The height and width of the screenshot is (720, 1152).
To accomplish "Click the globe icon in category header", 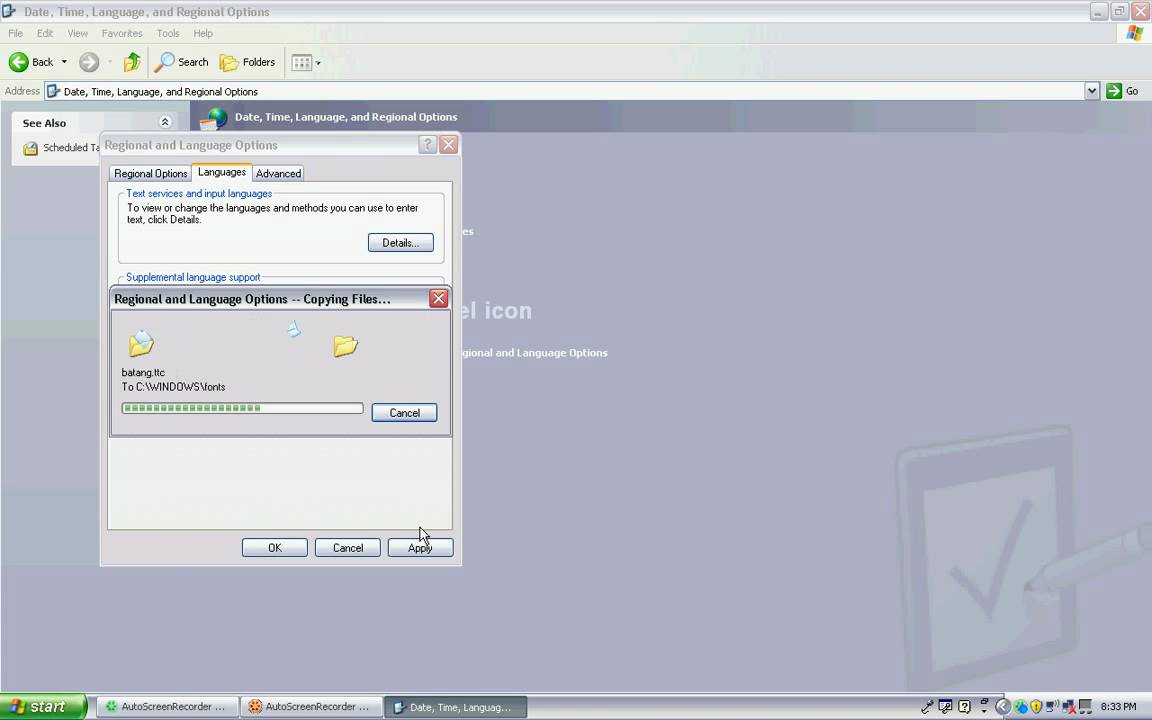I will [x=214, y=118].
